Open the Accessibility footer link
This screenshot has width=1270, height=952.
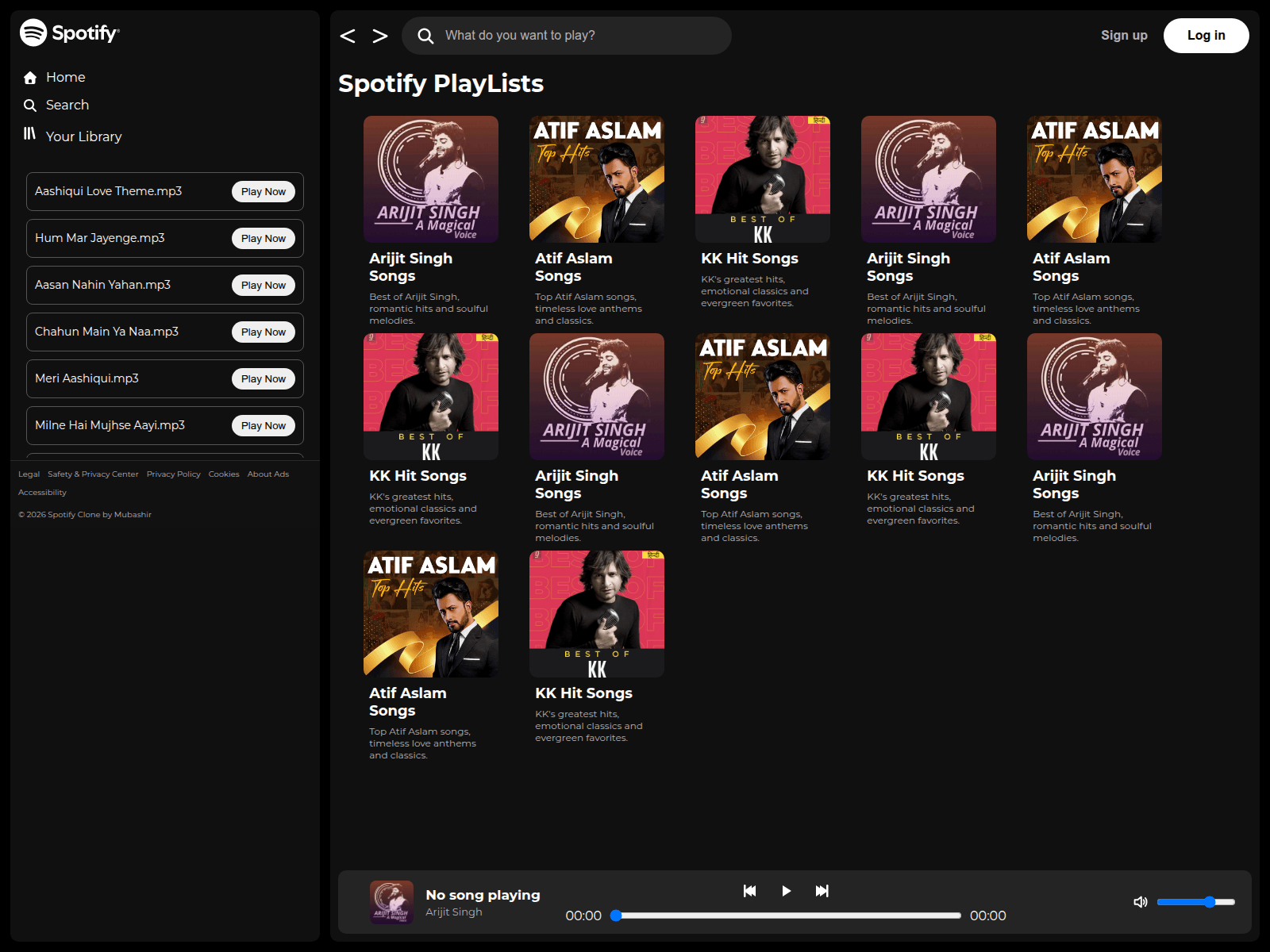[x=42, y=493]
